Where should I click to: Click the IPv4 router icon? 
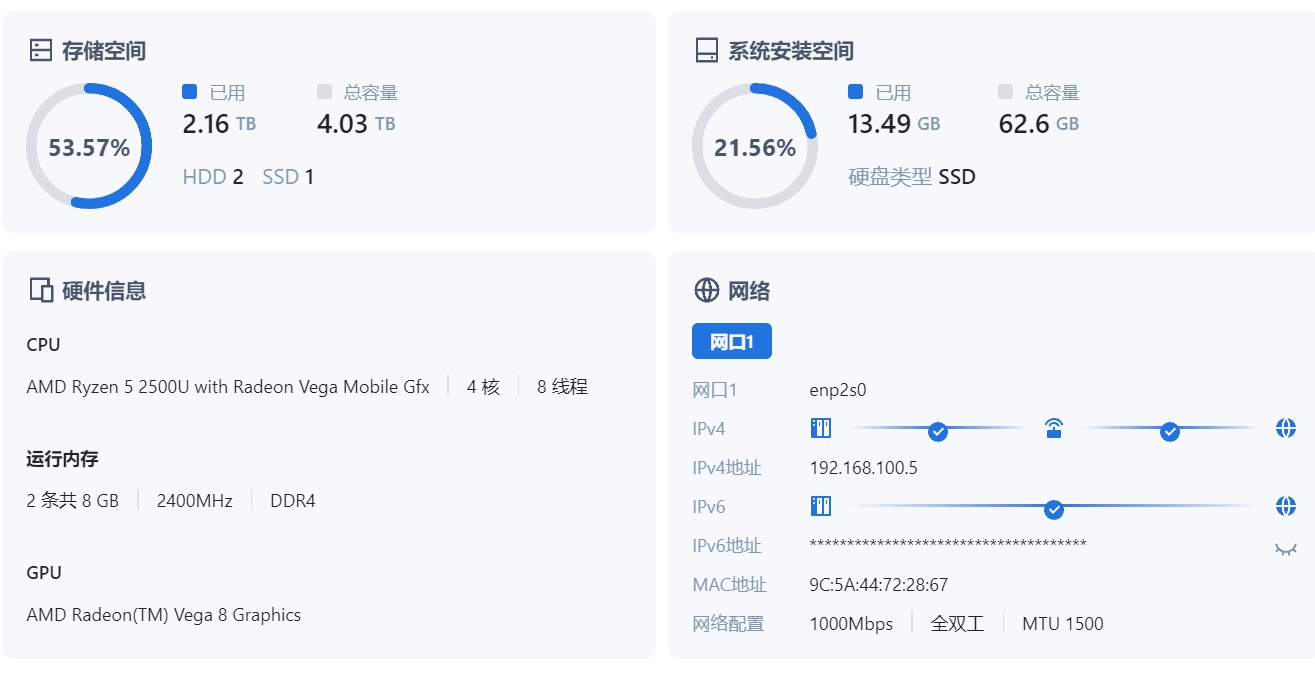1054,429
